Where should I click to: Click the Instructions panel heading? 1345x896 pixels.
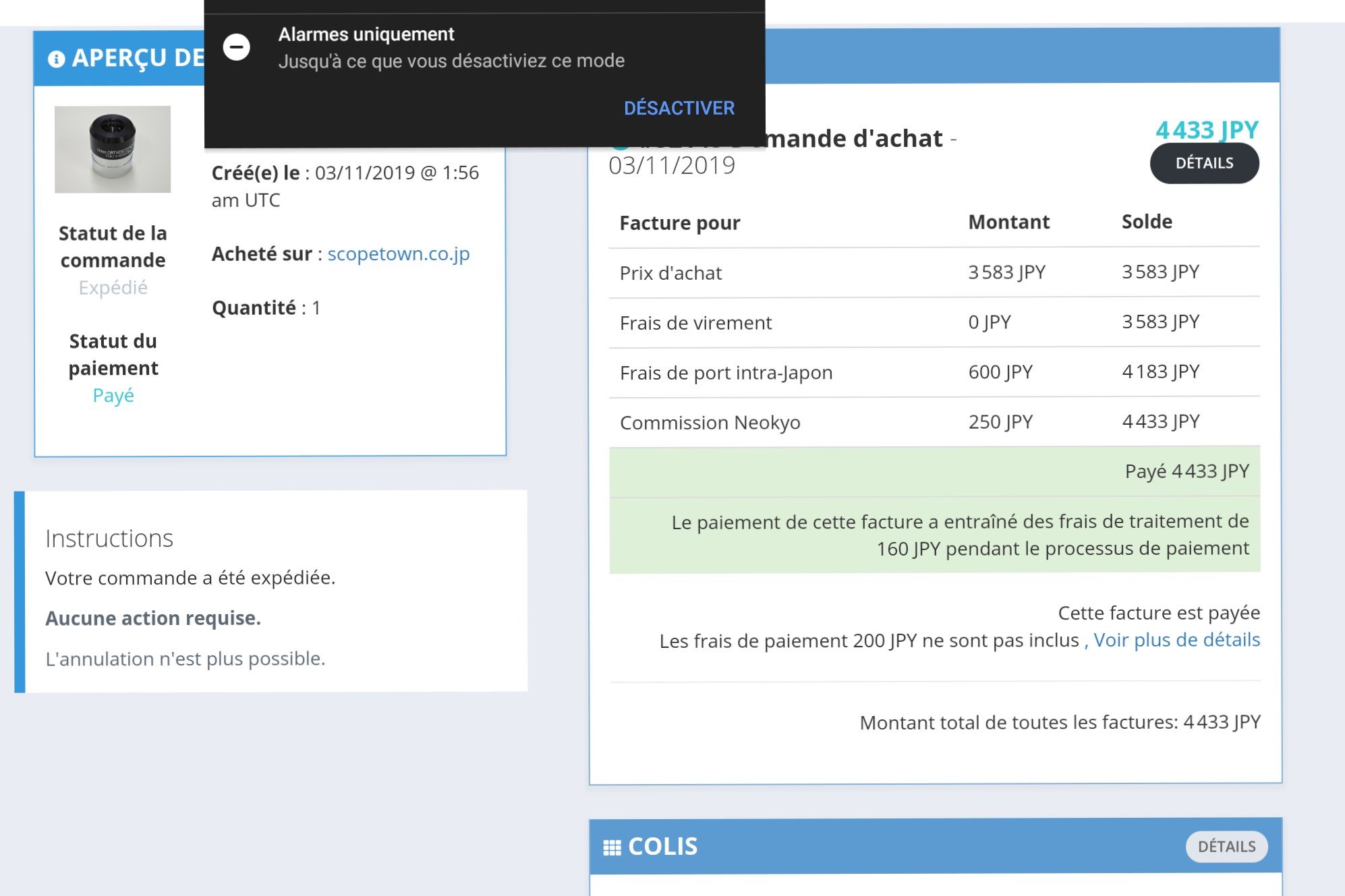109,539
